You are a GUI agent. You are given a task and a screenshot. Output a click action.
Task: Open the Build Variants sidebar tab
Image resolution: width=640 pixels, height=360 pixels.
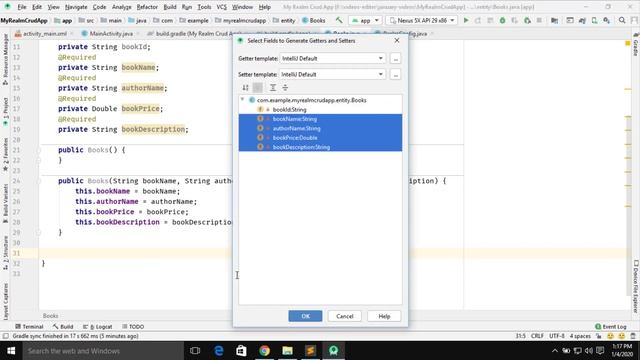pos(5,203)
